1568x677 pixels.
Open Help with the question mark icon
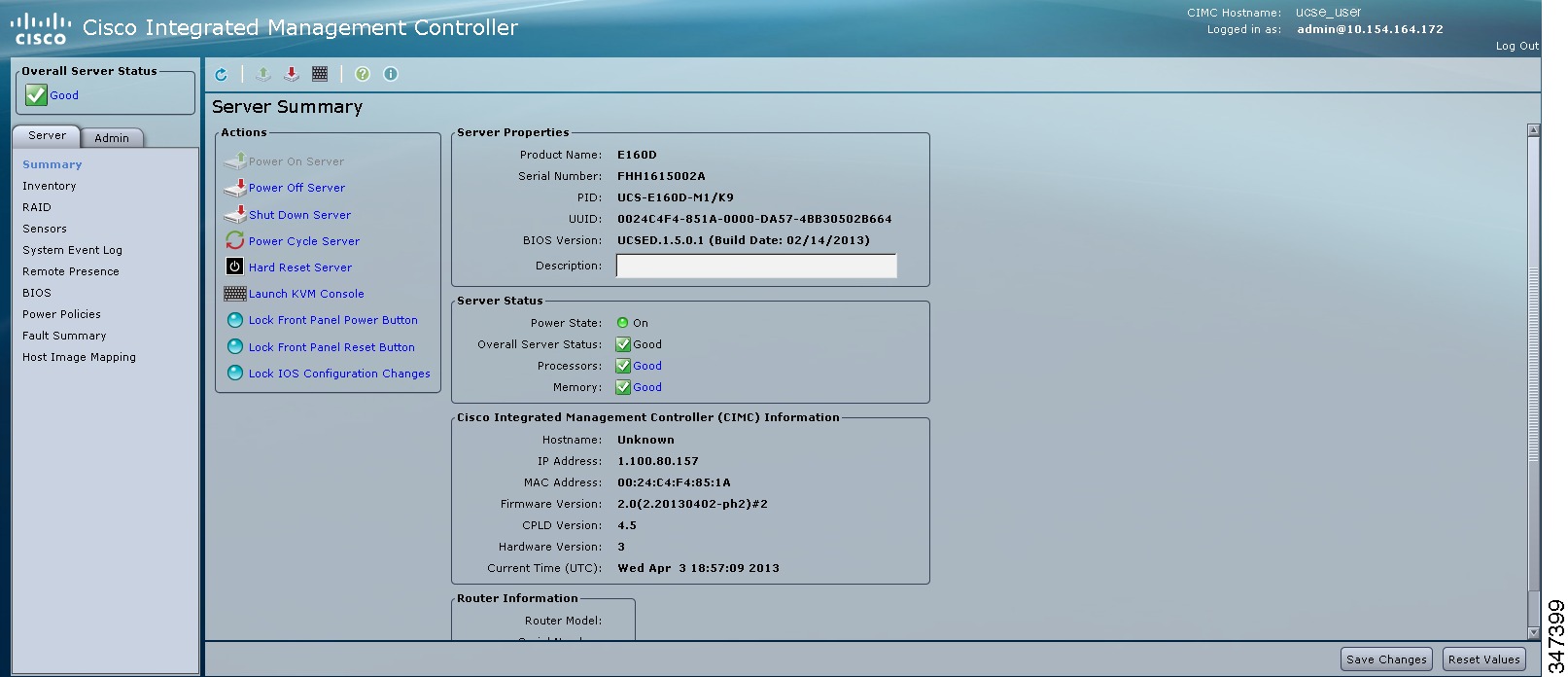363,74
